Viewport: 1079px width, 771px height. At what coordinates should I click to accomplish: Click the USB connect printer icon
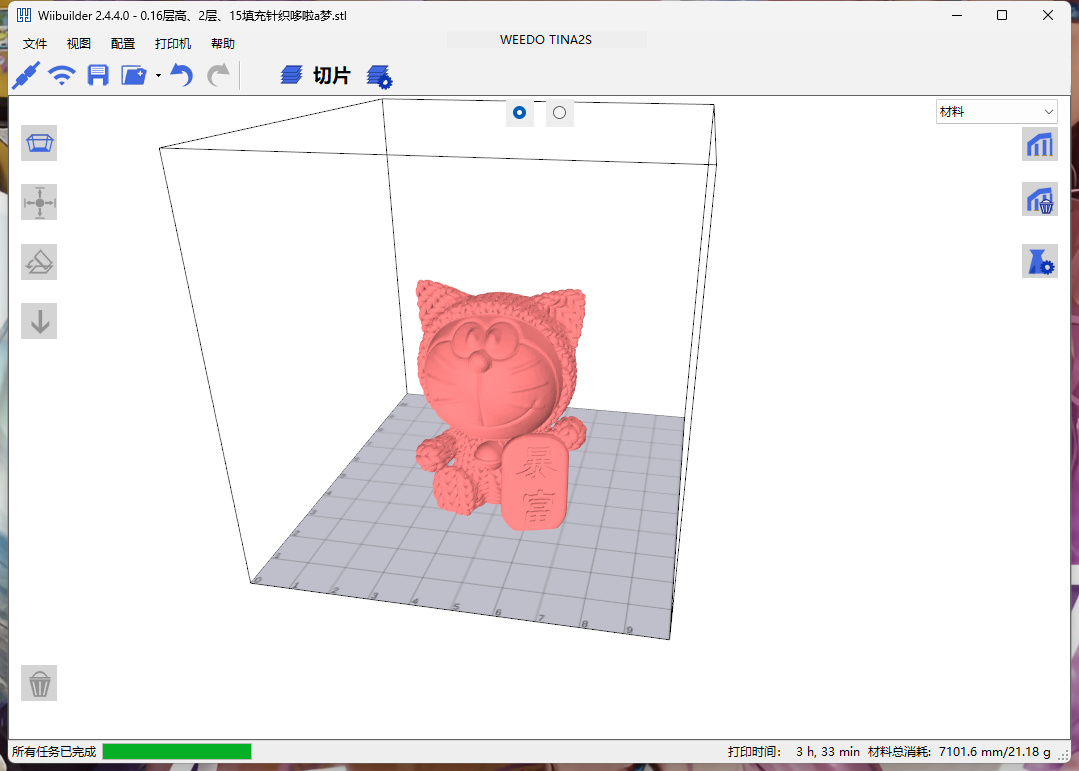click(x=26, y=74)
